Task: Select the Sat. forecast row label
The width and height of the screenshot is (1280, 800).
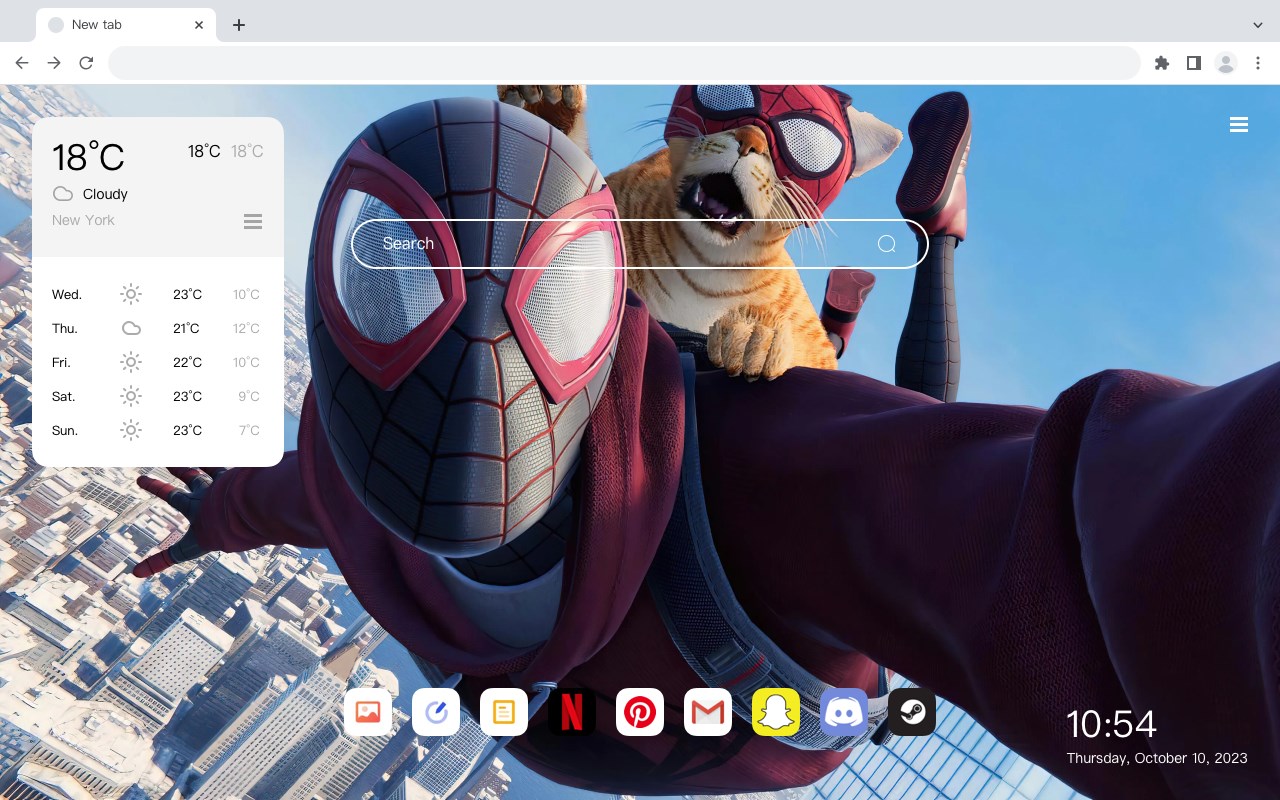Action: coord(64,396)
